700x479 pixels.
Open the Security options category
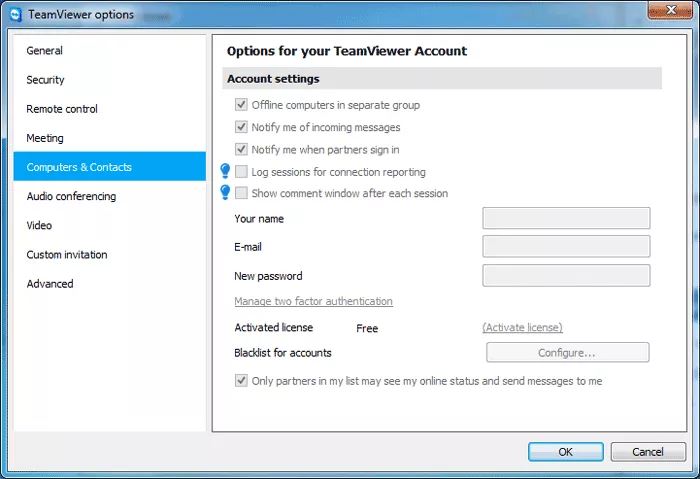109,79
